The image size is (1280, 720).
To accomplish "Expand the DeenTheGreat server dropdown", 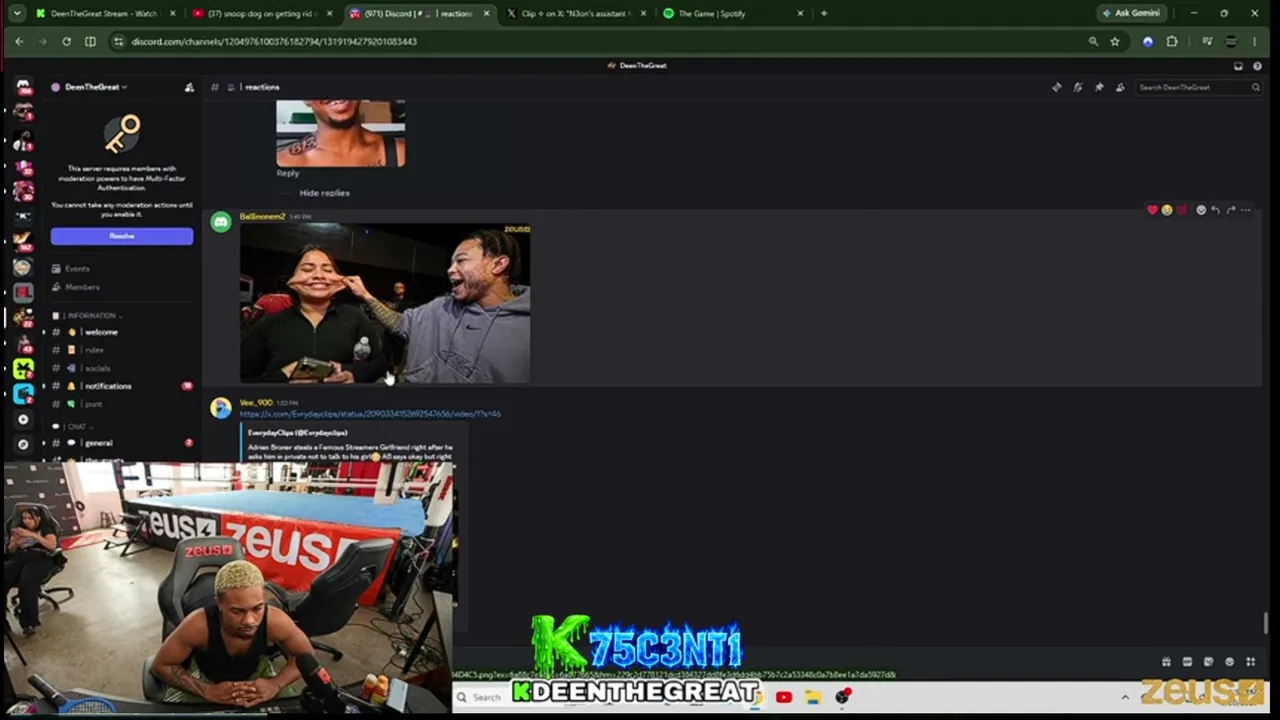I will tap(92, 87).
